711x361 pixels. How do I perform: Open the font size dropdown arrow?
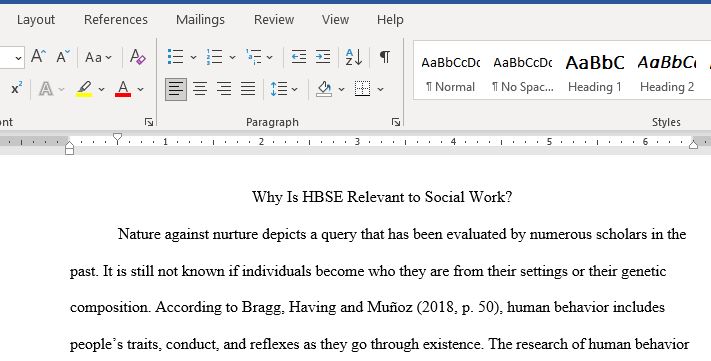pos(18,58)
